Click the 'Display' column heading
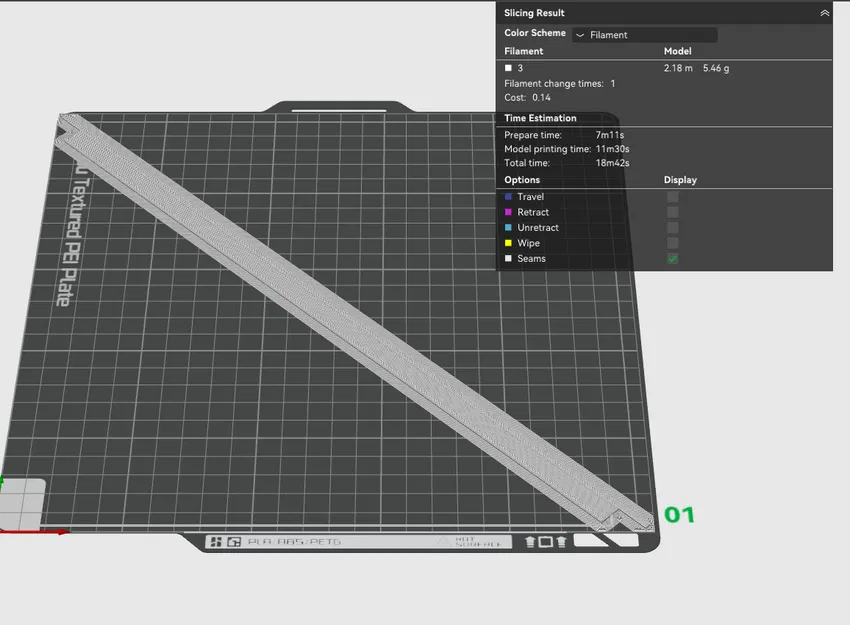850x625 pixels. click(x=680, y=180)
